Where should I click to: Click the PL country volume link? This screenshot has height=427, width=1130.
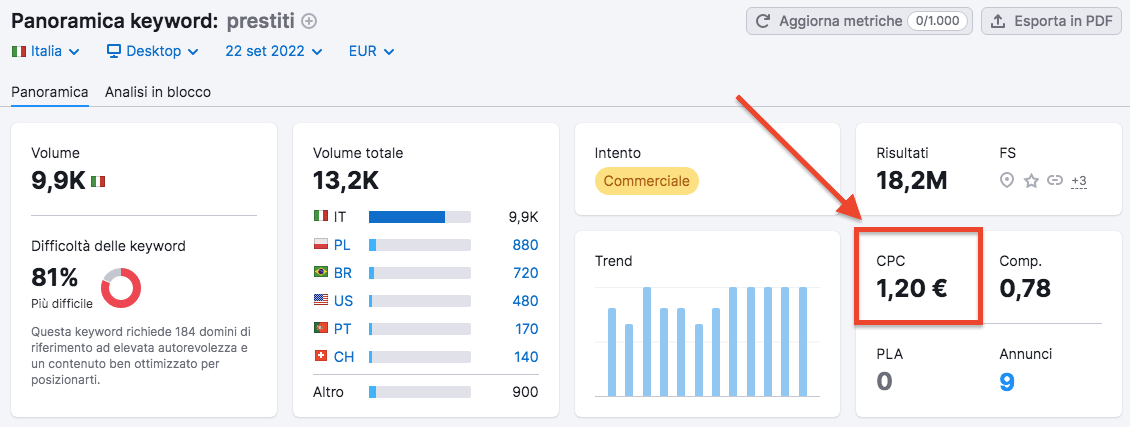(x=525, y=245)
